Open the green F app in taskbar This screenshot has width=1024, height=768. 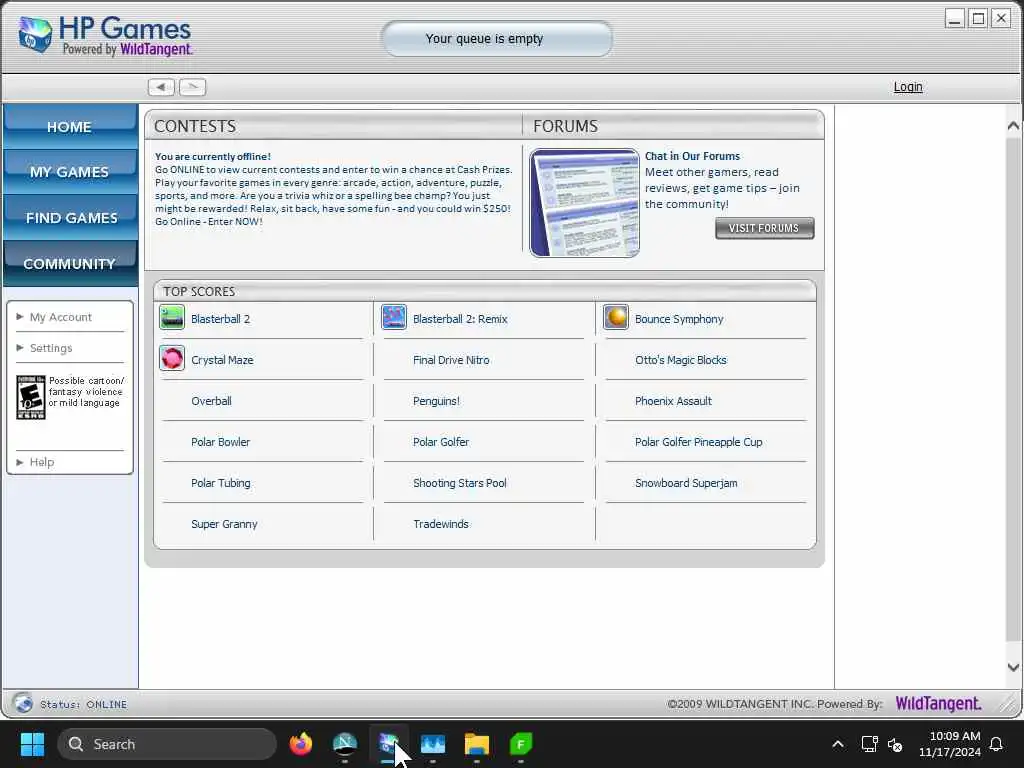(x=521, y=744)
